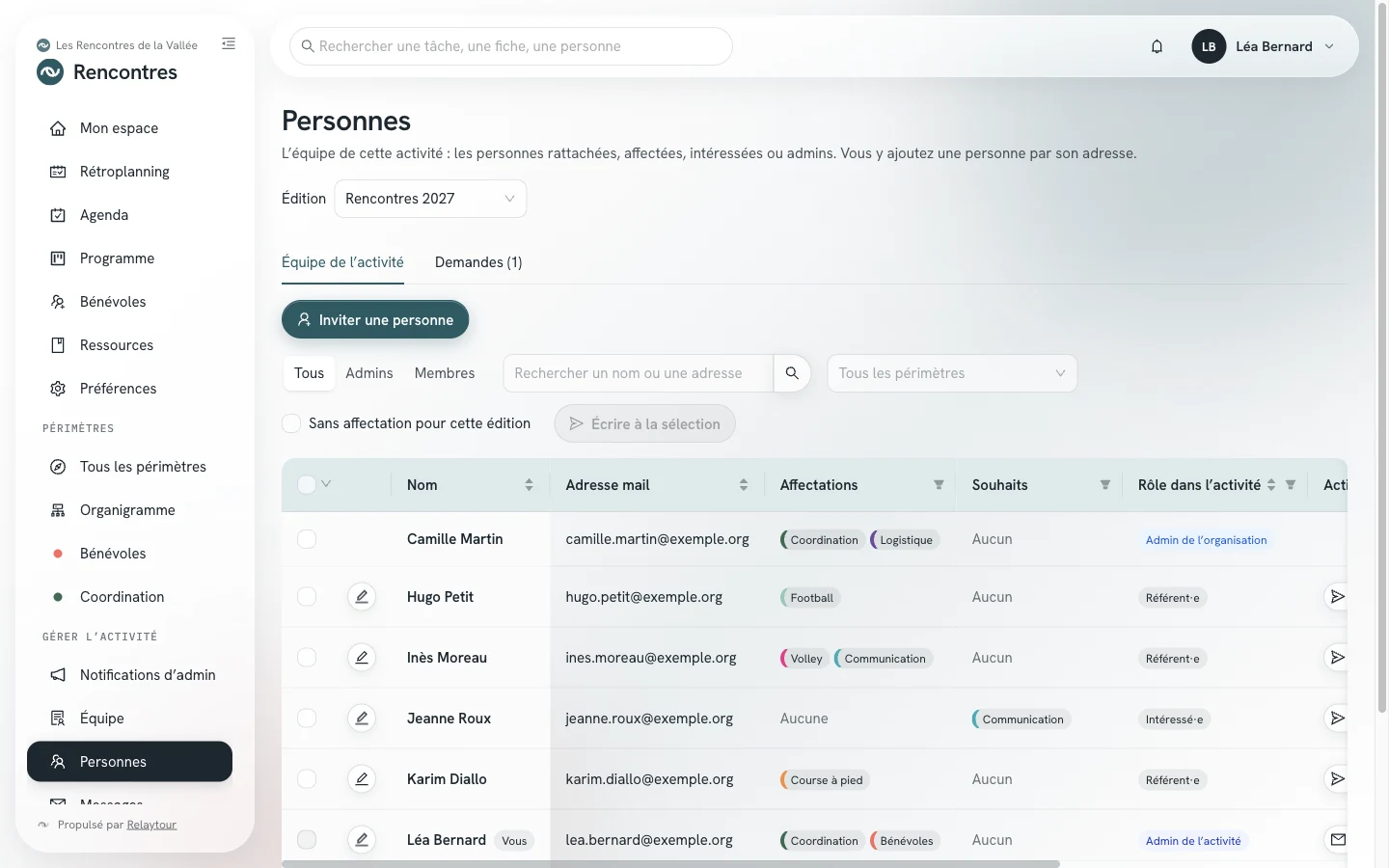
Task: Click the search magnifier button beside address field
Action: coord(792,373)
